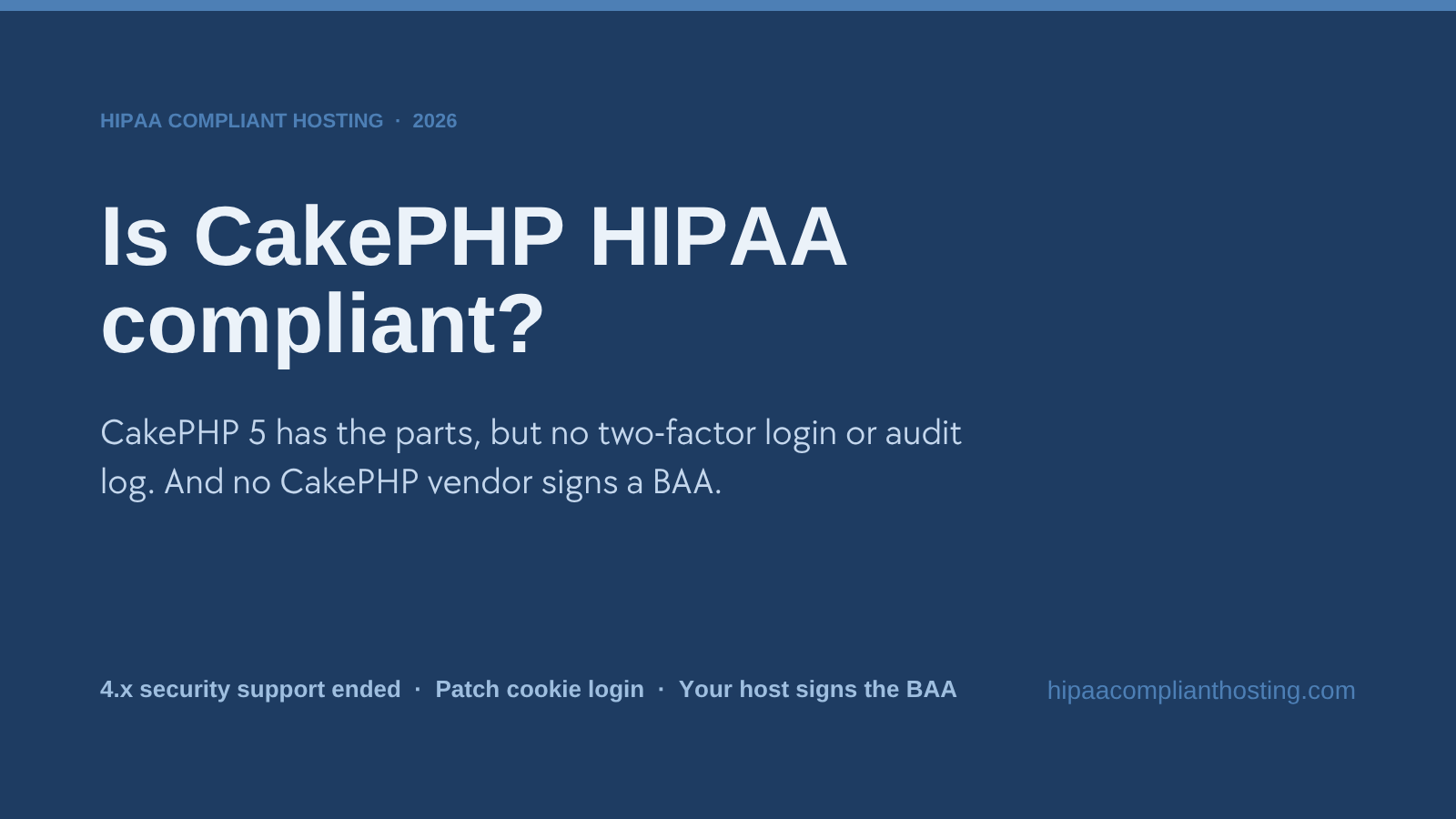1456x819 pixels.
Task: Open the hipaacomplianthosting.com link
Action: pos(1201,691)
